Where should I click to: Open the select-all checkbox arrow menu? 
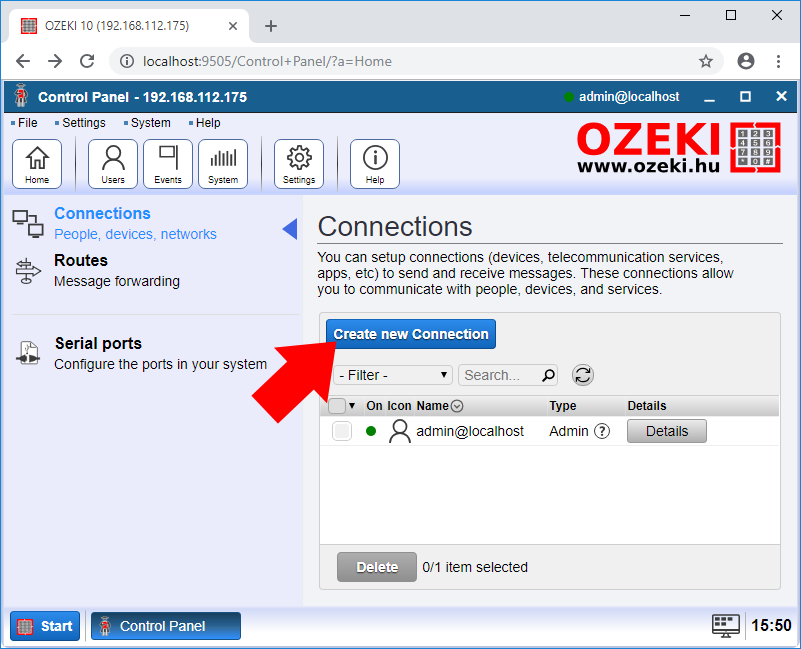(x=352, y=406)
